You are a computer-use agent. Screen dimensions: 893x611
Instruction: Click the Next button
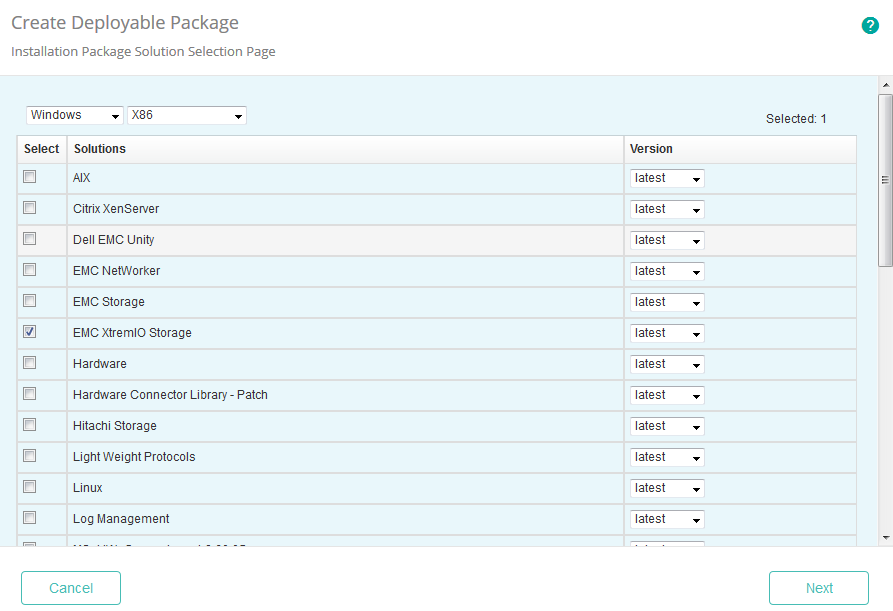pos(818,588)
